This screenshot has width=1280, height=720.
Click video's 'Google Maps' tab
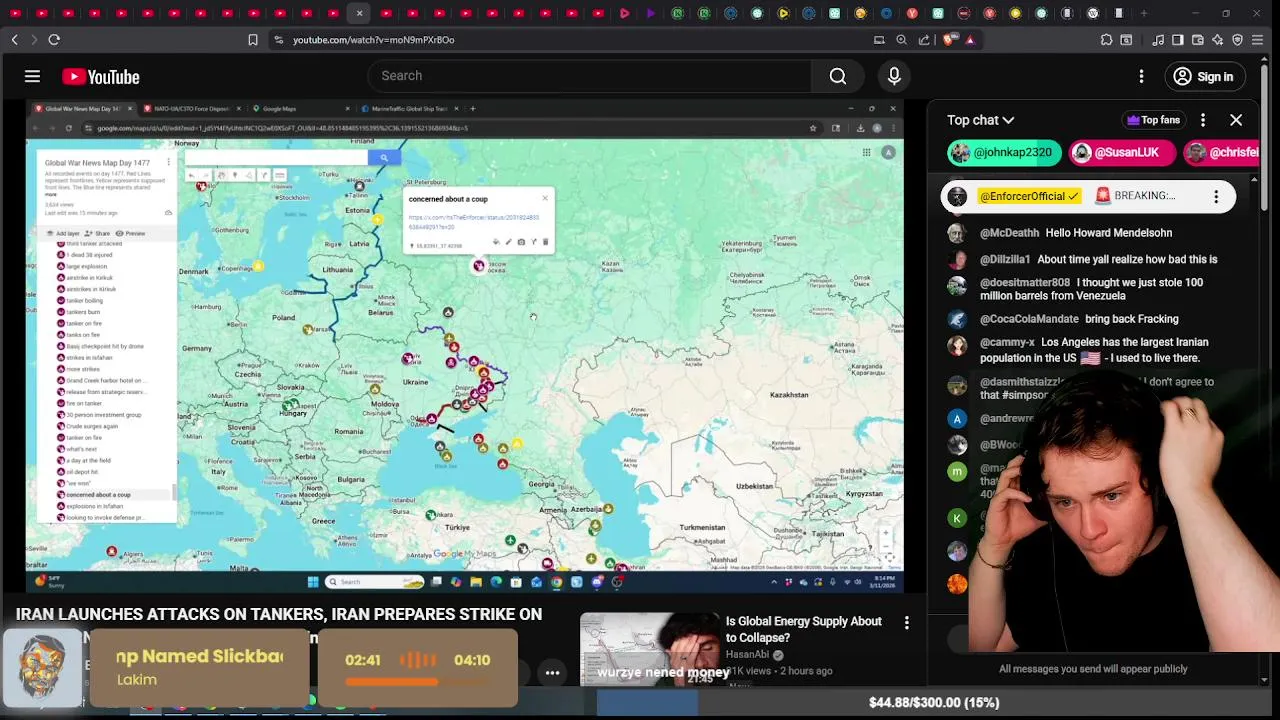[300, 108]
